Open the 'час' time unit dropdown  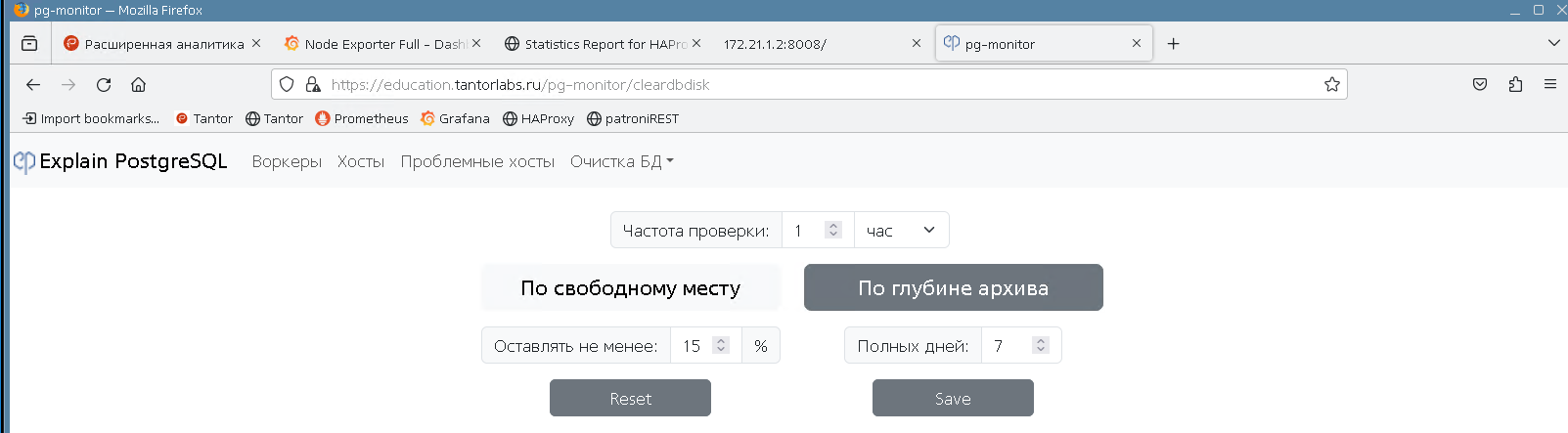point(901,231)
